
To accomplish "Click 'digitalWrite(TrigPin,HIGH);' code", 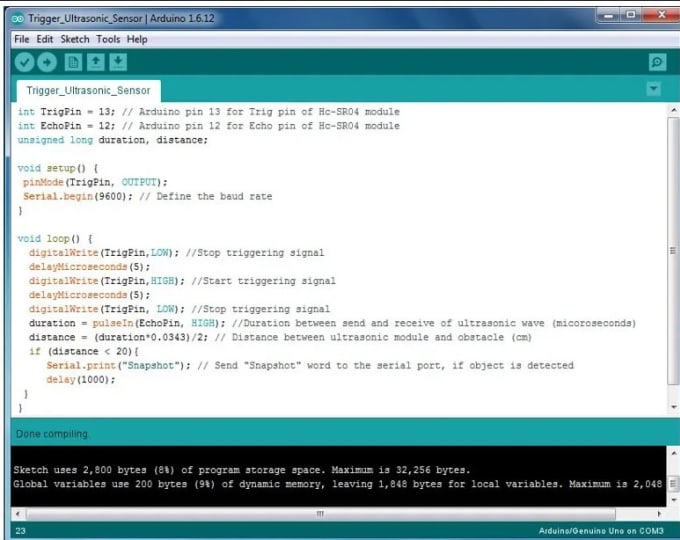I will pos(107,281).
